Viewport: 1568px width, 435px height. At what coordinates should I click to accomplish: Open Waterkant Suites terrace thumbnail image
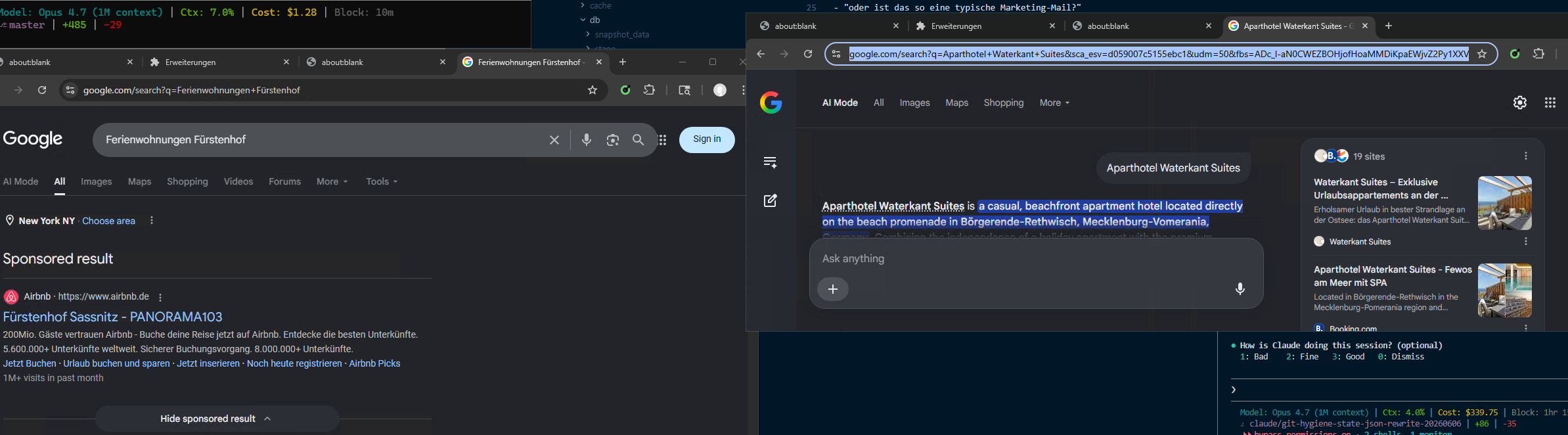click(1505, 202)
